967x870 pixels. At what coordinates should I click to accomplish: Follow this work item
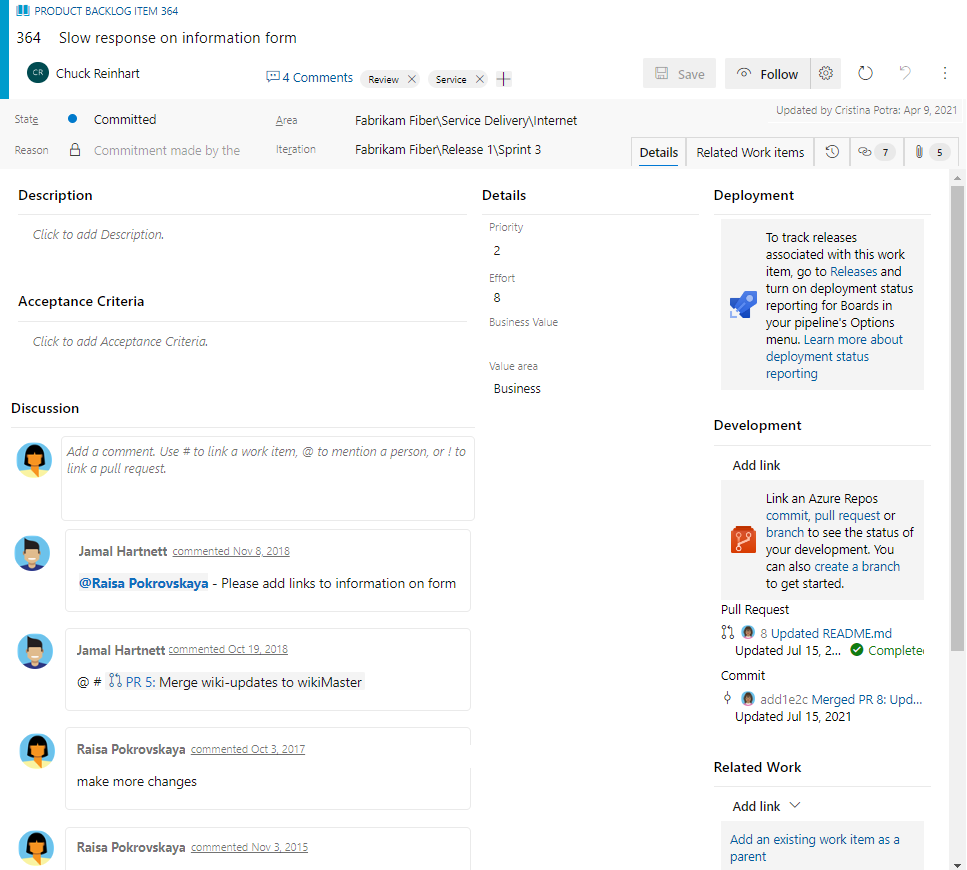768,74
